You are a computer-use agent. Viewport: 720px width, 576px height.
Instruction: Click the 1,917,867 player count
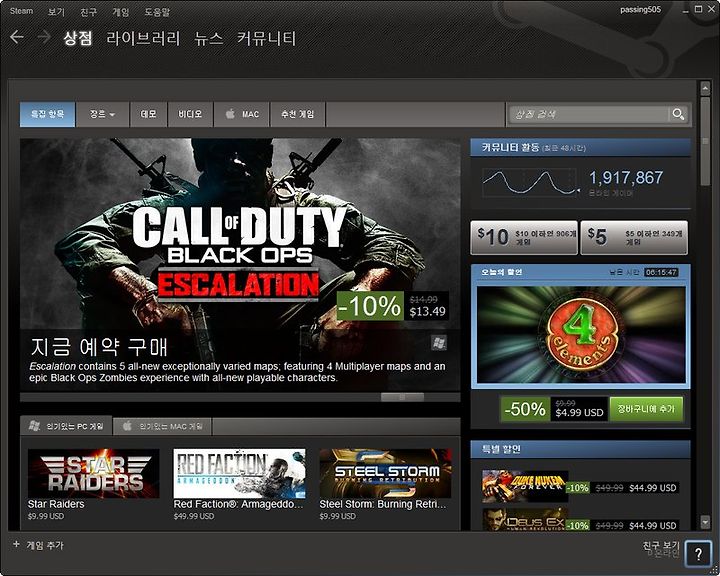[x=626, y=178]
